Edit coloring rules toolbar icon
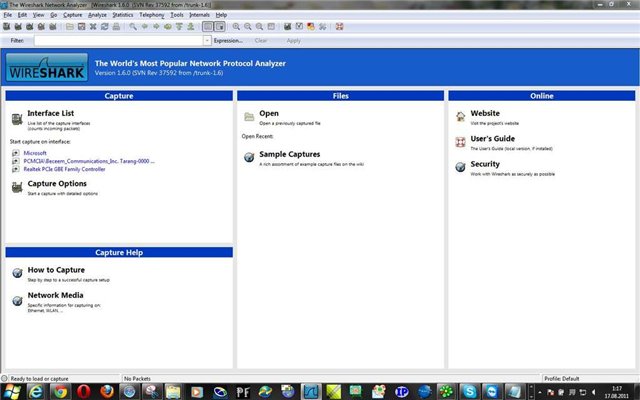 click(311, 27)
